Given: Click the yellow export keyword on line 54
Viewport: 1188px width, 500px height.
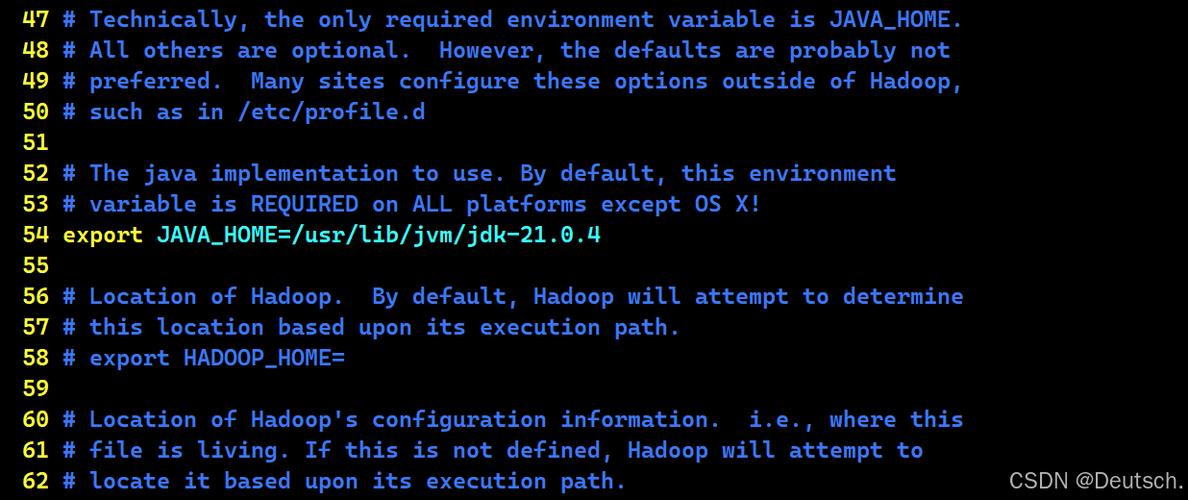Looking at the screenshot, I should coord(103,235).
